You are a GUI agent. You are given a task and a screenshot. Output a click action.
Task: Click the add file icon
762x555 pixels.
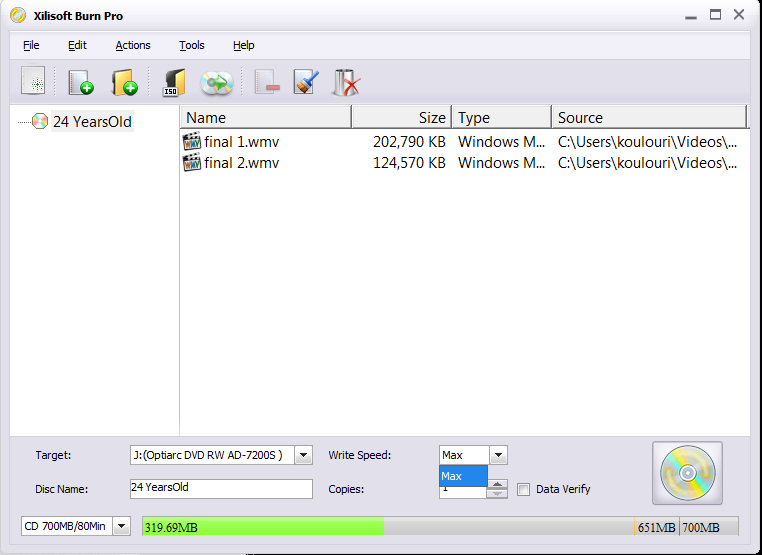pos(80,82)
